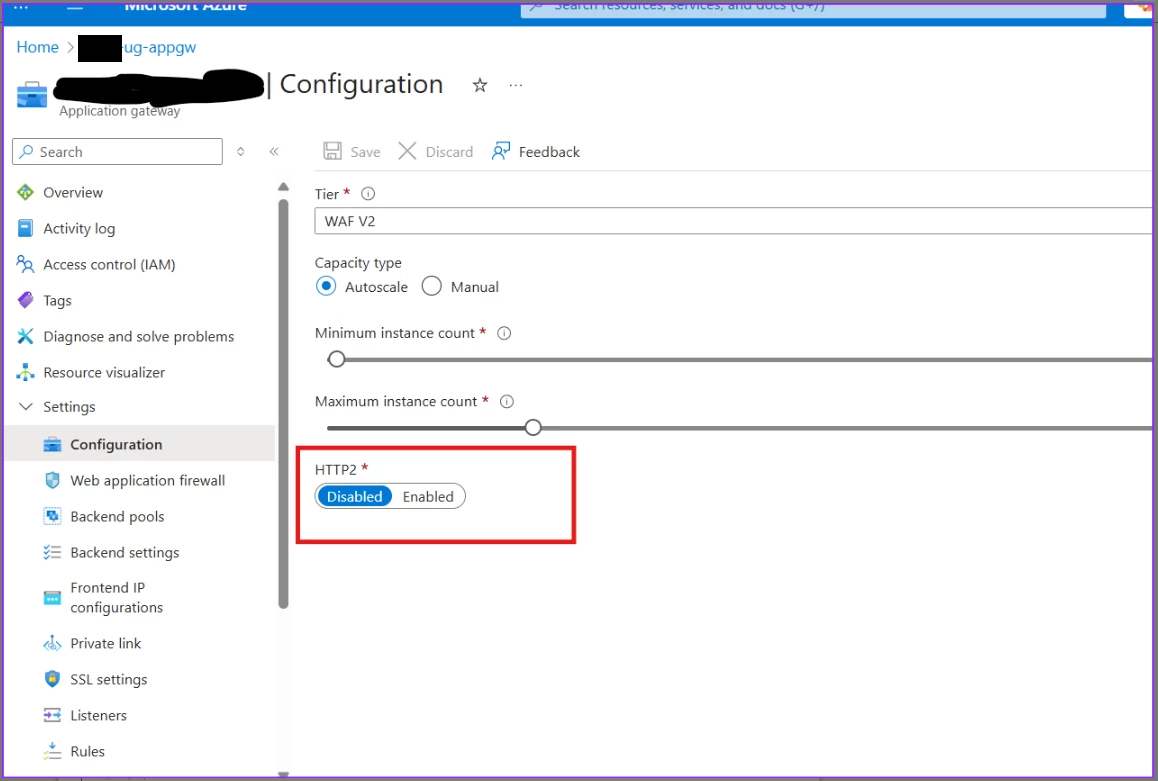The height and width of the screenshot is (781, 1158).
Task: Select the Autoscale capacity type
Action: click(x=326, y=286)
